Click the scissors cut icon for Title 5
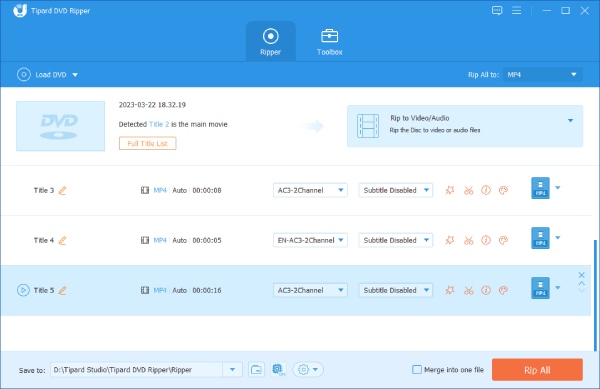The height and width of the screenshot is (389, 600). point(468,290)
